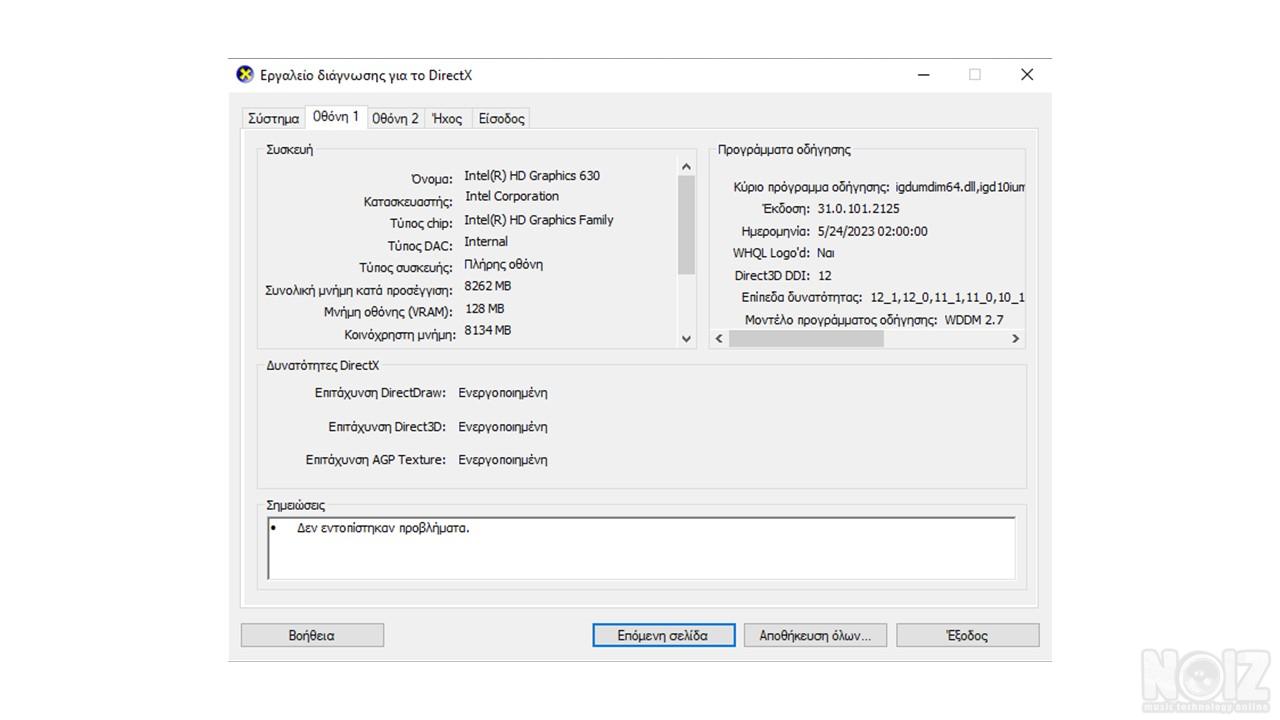Switch to the Σύστημα tab
This screenshot has width=1280, height=720.
pos(273,118)
